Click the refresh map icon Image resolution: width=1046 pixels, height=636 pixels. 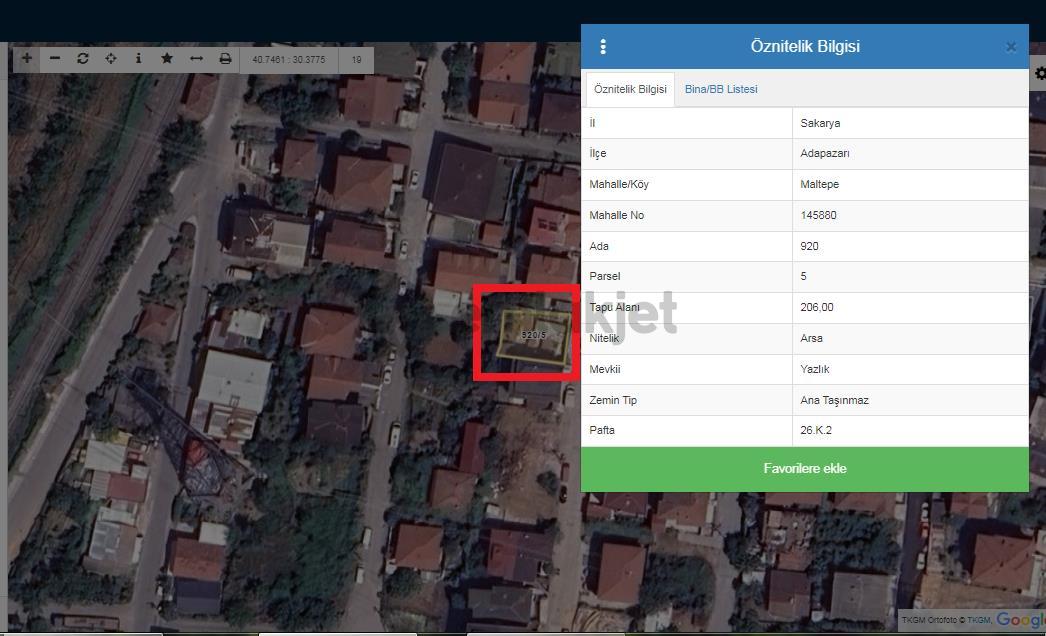click(x=83, y=59)
